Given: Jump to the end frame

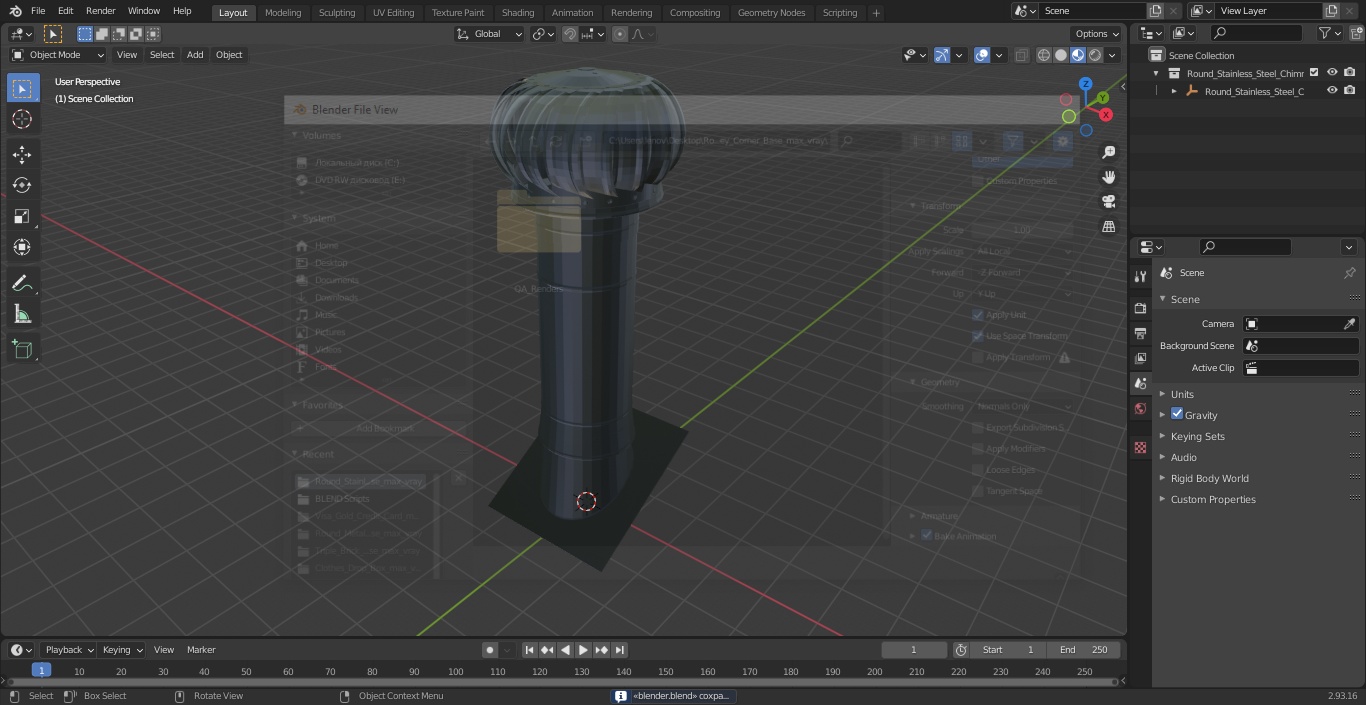Looking at the screenshot, I should click(x=620, y=650).
